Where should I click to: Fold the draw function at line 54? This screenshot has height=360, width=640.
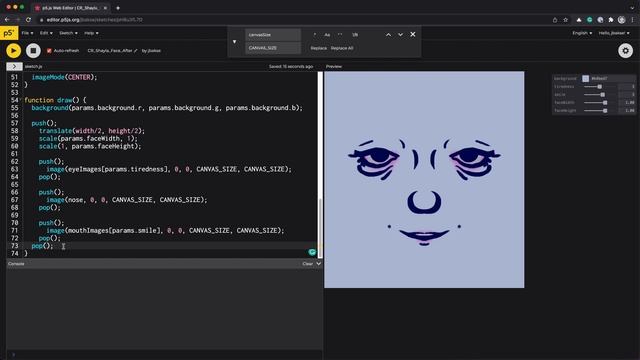(x=21, y=100)
